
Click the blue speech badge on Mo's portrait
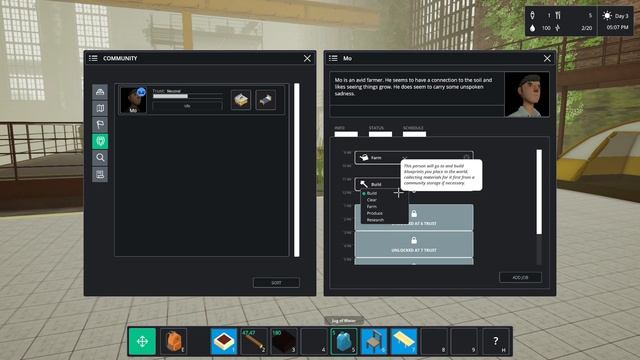[141, 92]
